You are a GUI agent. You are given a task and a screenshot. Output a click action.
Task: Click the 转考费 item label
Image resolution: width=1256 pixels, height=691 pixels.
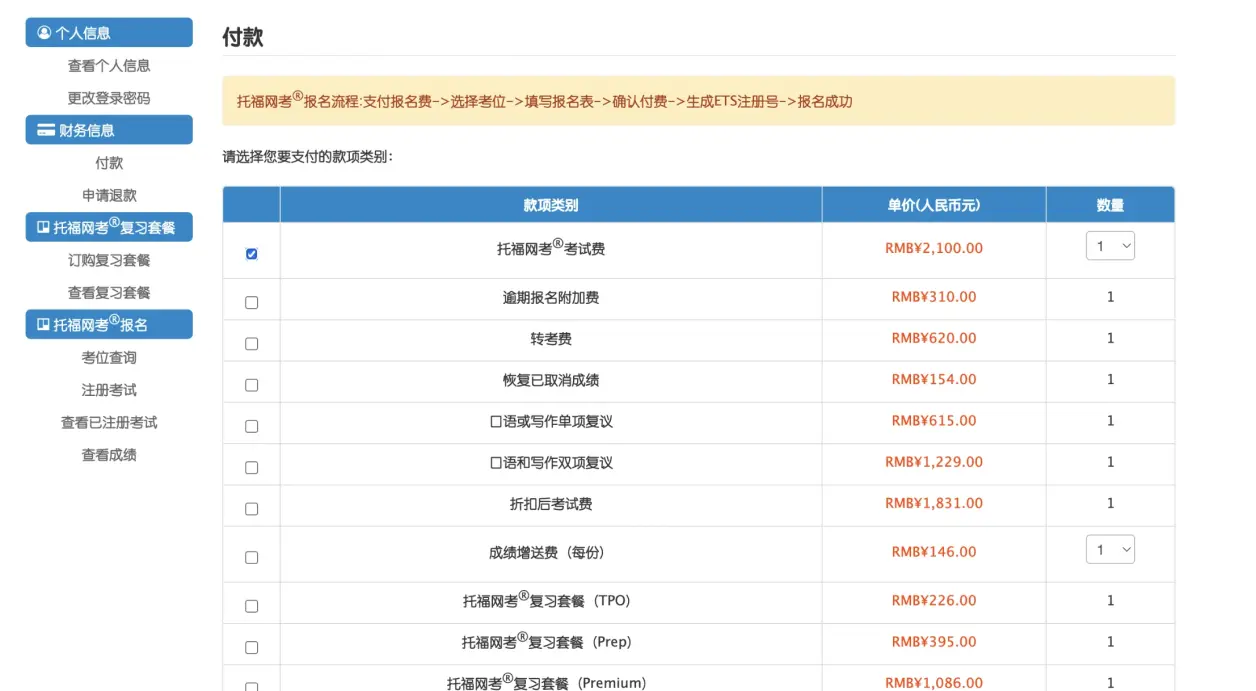[551, 339]
